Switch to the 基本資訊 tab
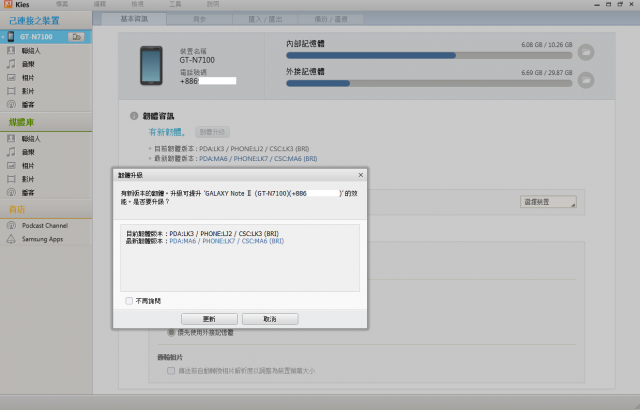 134,19
